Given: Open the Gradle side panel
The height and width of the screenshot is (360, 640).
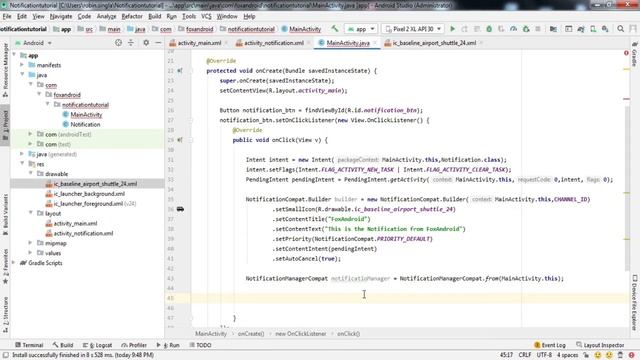Looking at the screenshot, I should [635, 54].
